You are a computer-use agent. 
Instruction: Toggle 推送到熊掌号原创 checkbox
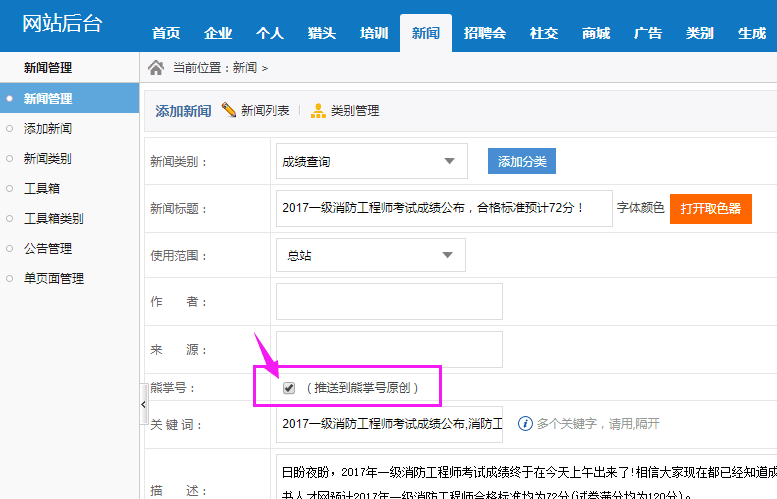(x=289, y=388)
